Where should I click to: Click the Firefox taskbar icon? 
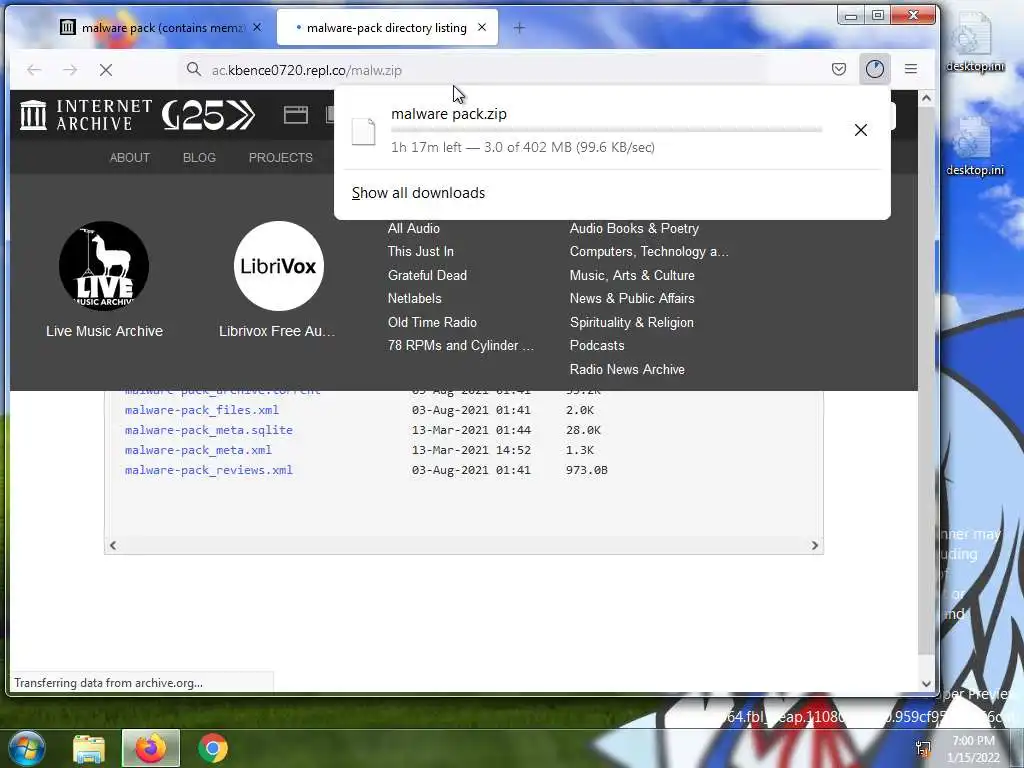(151, 748)
